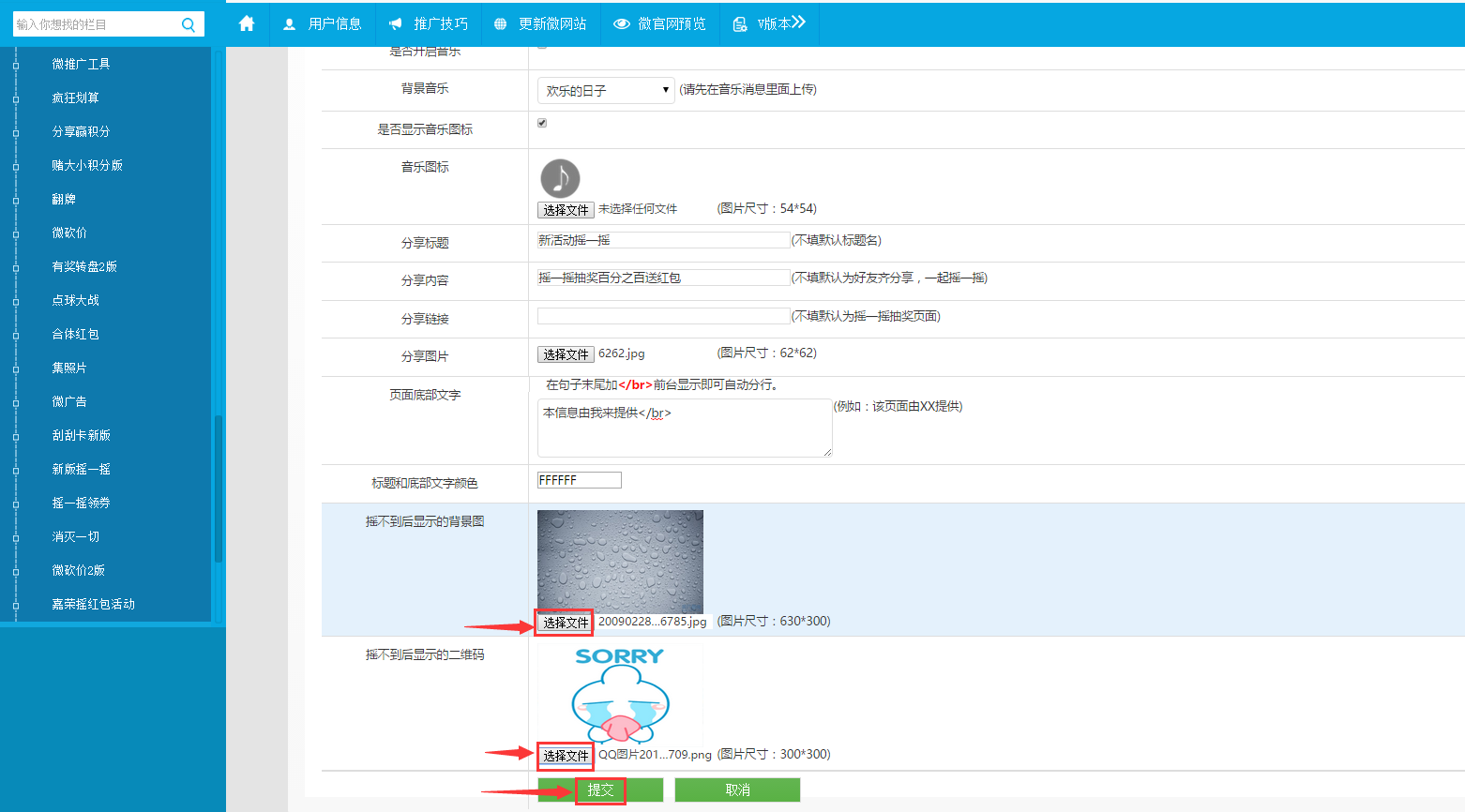
Task: Click the 分享链接 input field
Action: pyautogui.click(x=663, y=316)
